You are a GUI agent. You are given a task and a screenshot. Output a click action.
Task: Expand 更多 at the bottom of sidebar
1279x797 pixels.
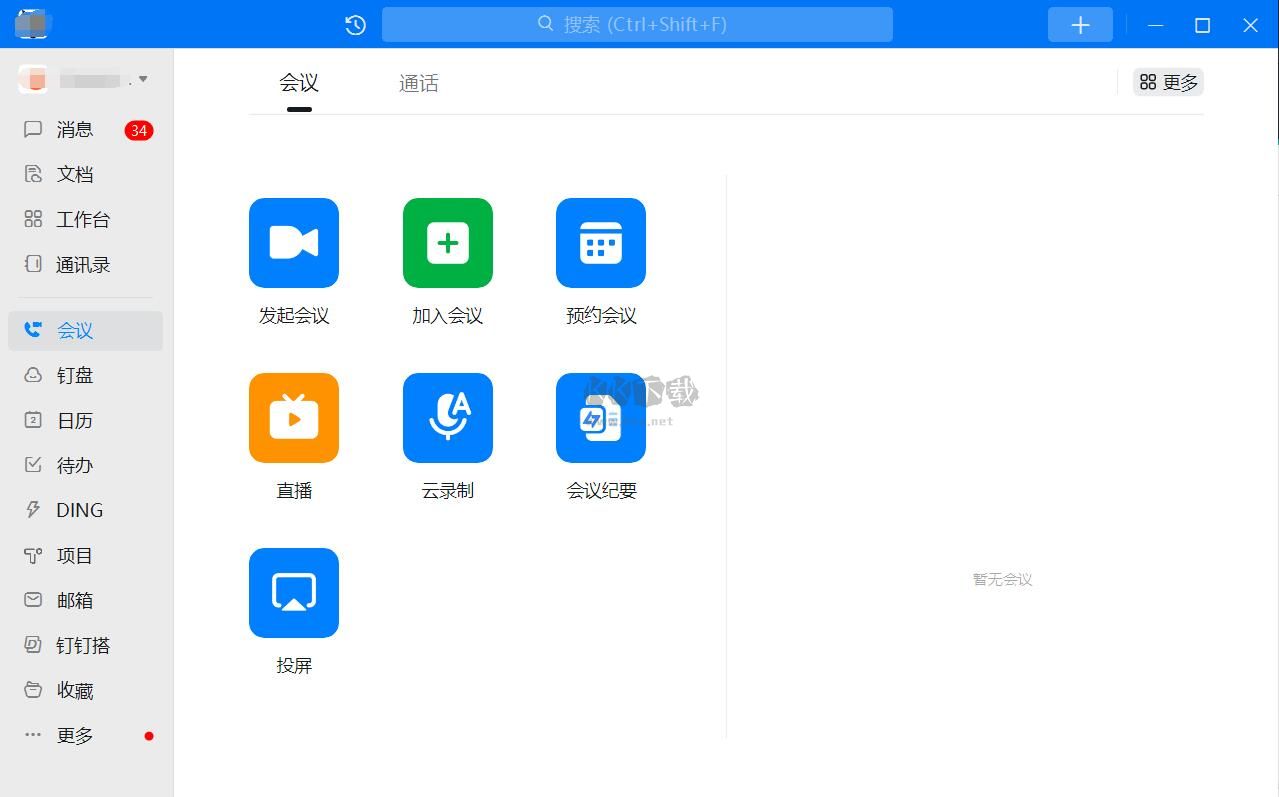[x=74, y=734]
